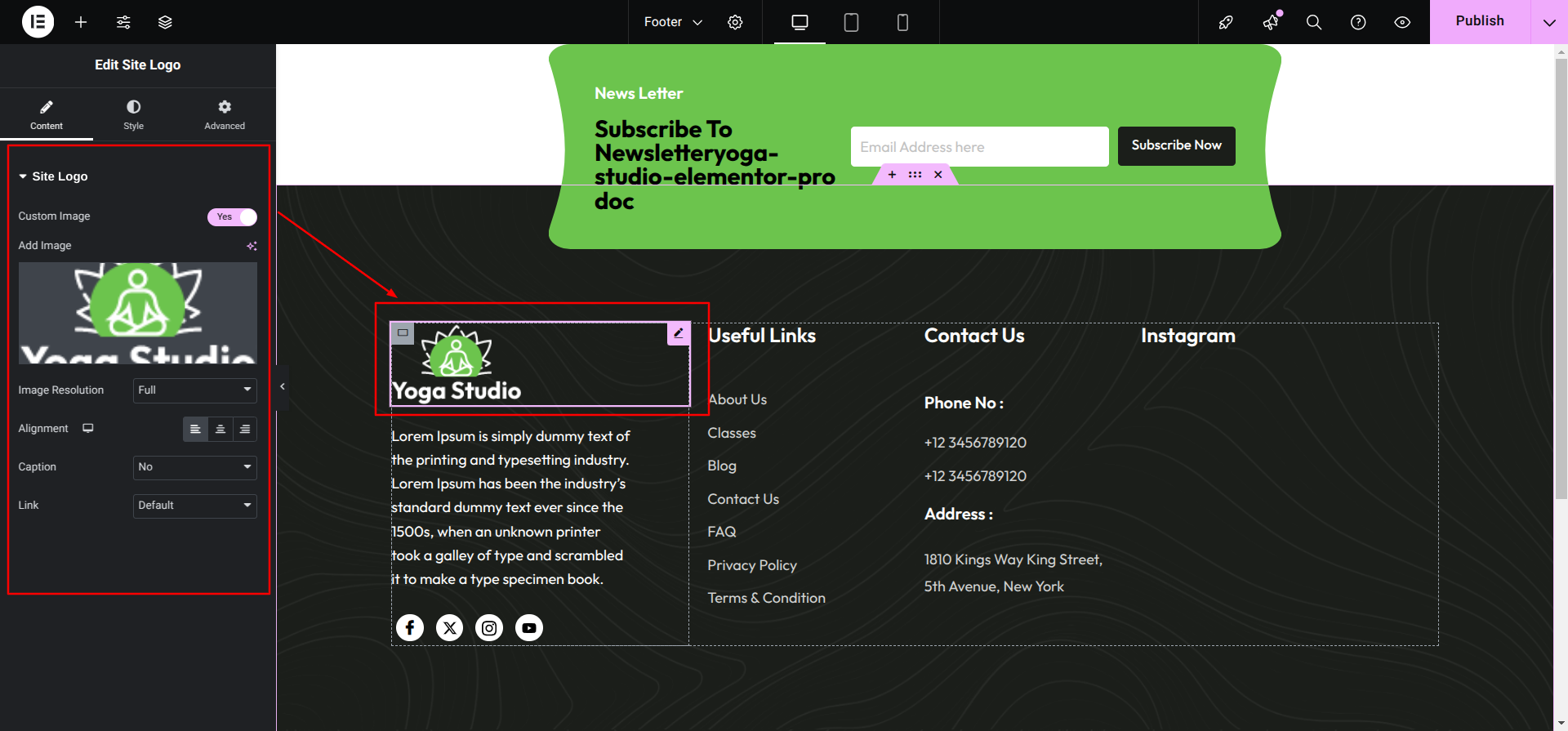Click the 1810 Kings Way address text
Viewport: 1568px width, 731px height.
point(1013,573)
